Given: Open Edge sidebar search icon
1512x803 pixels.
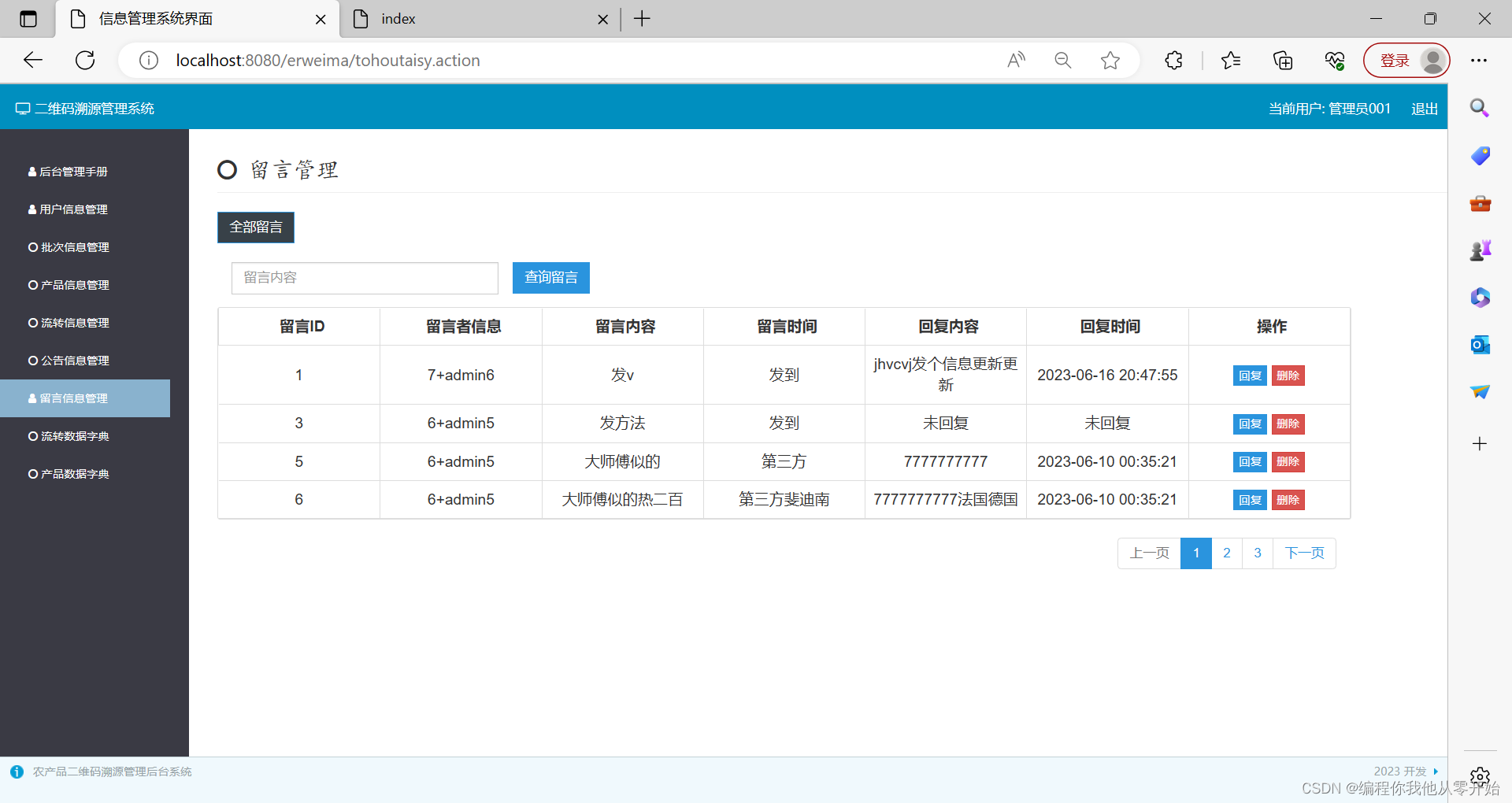Looking at the screenshot, I should click(1480, 108).
